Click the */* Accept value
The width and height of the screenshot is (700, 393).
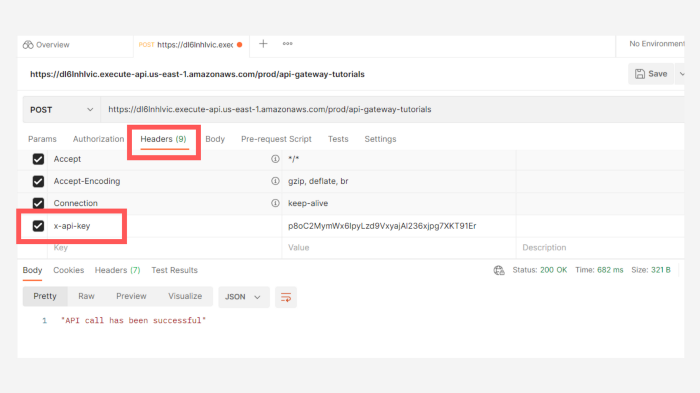[x=293, y=159]
